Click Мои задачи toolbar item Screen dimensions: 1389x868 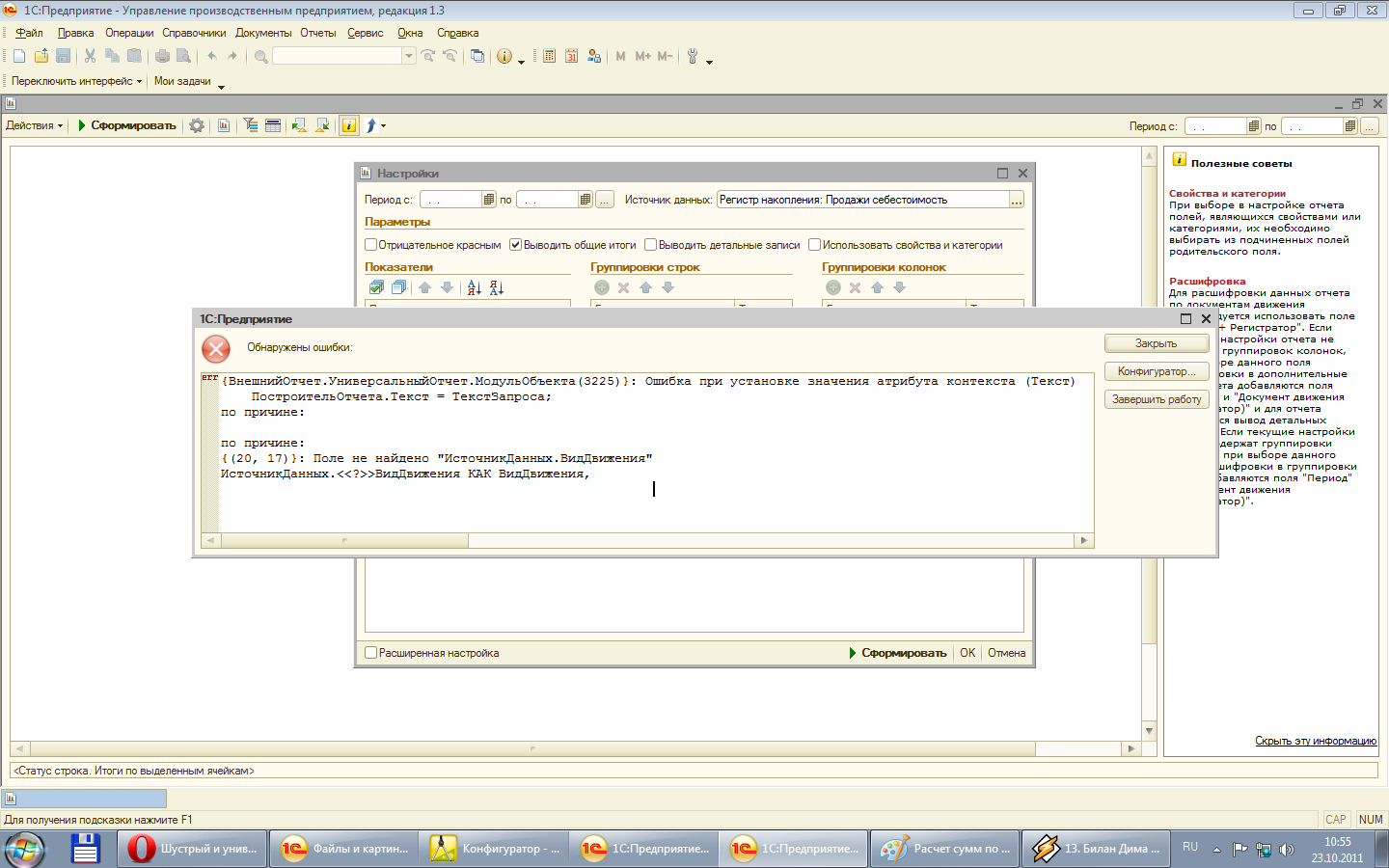coord(182,81)
